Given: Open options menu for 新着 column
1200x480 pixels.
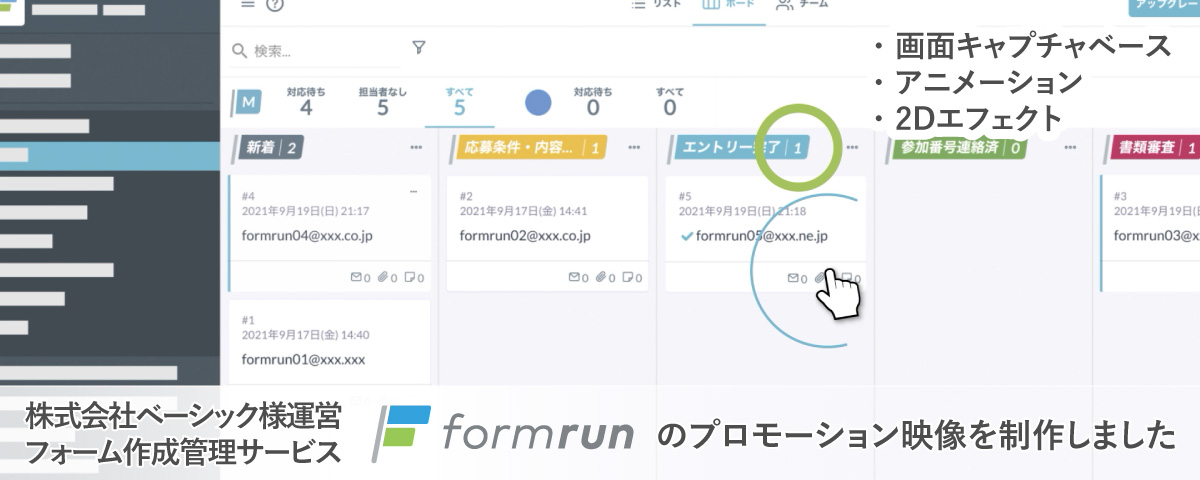Looking at the screenshot, I should coord(416,148).
